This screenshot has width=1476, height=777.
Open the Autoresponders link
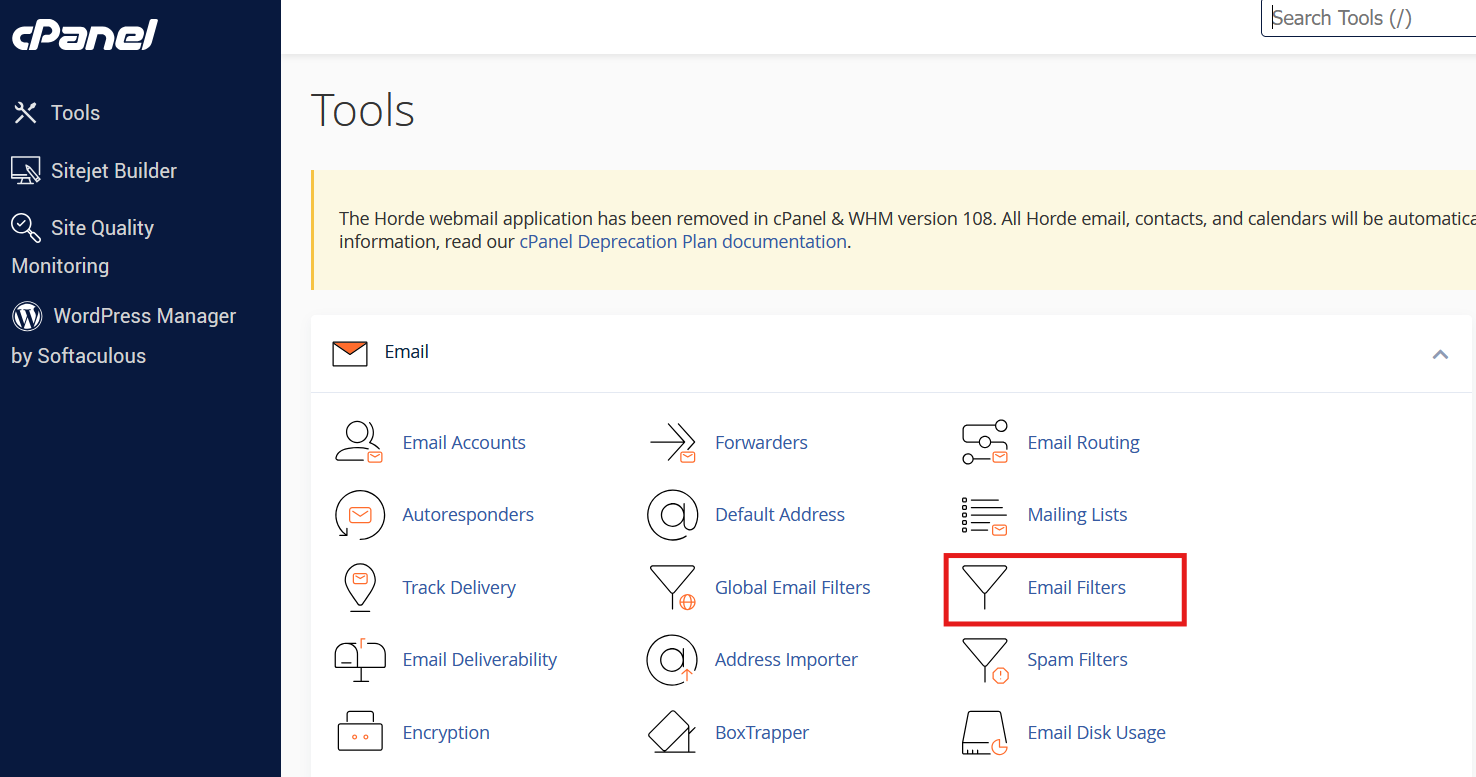tap(468, 515)
